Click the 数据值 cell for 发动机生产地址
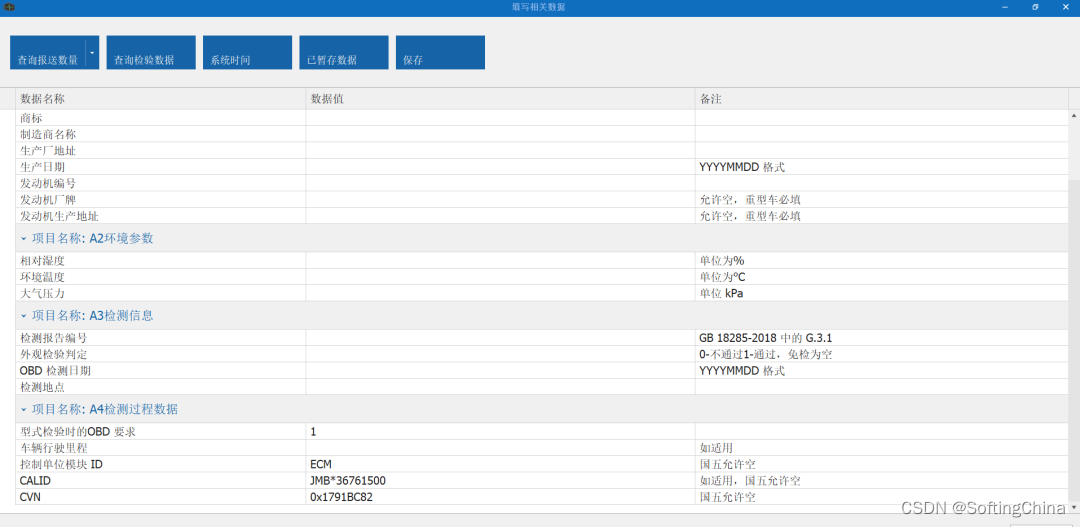The image size is (1080, 527). point(500,216)
